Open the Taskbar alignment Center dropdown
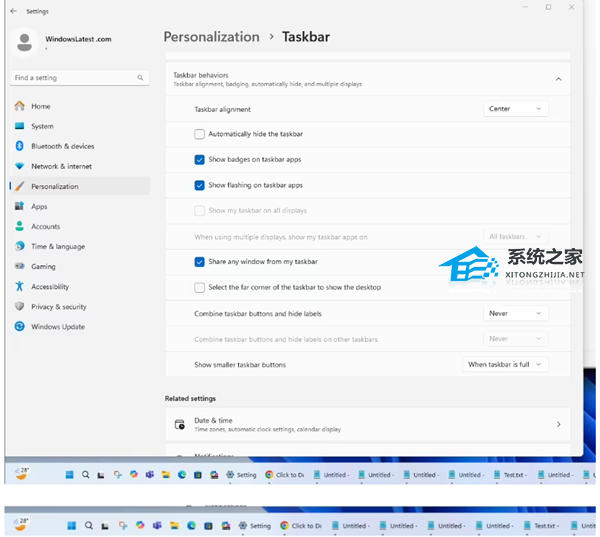The width and height of the screenshot is (600, 537). [515, 109]
